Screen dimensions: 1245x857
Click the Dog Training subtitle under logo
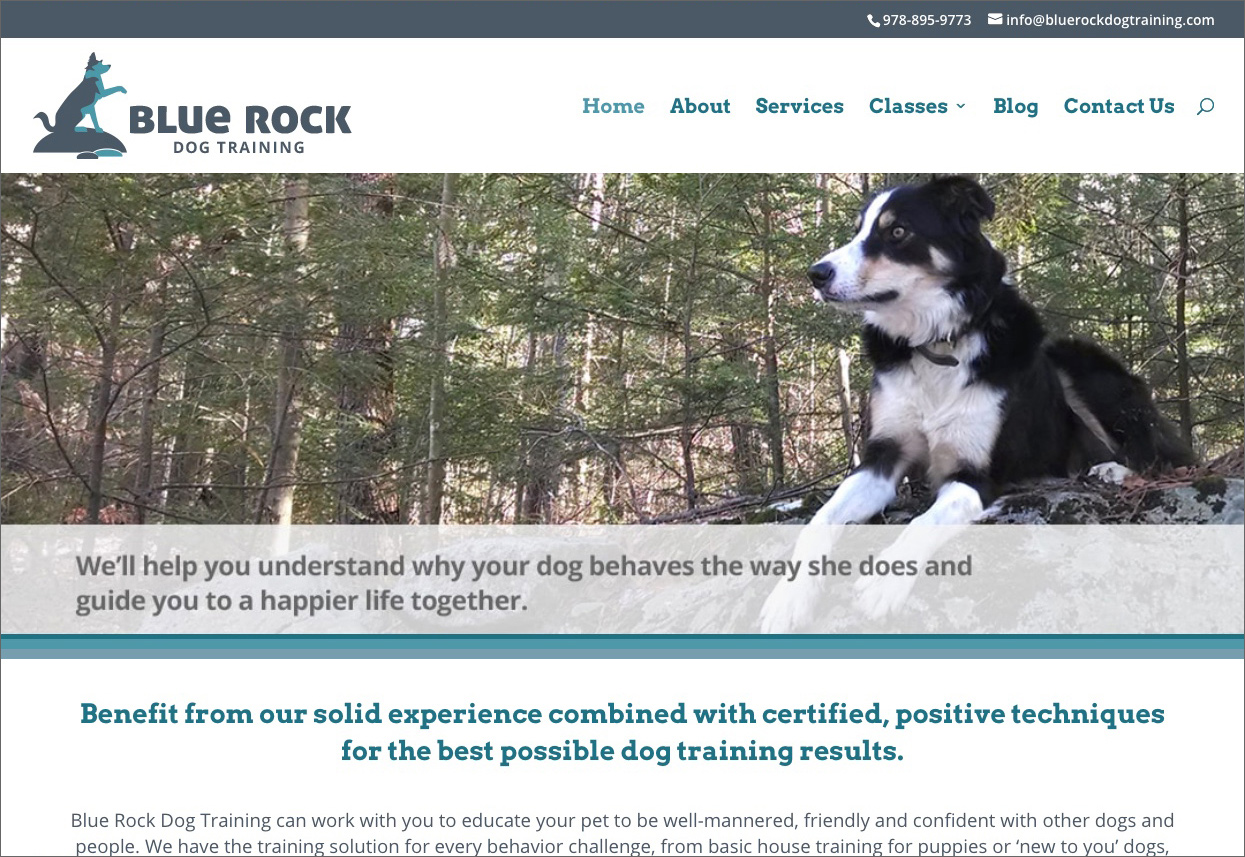(238, 147)
